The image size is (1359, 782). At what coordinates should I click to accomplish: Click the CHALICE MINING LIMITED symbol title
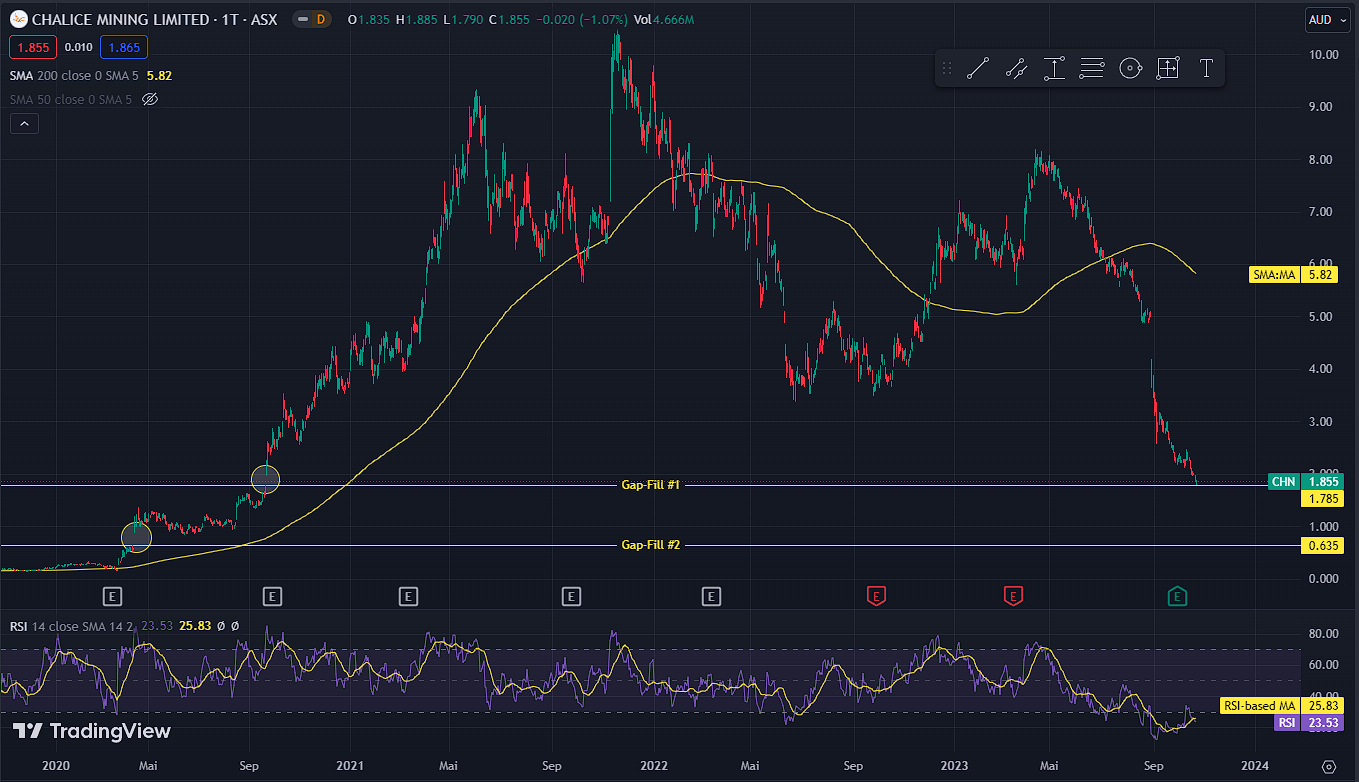(156, 19)
